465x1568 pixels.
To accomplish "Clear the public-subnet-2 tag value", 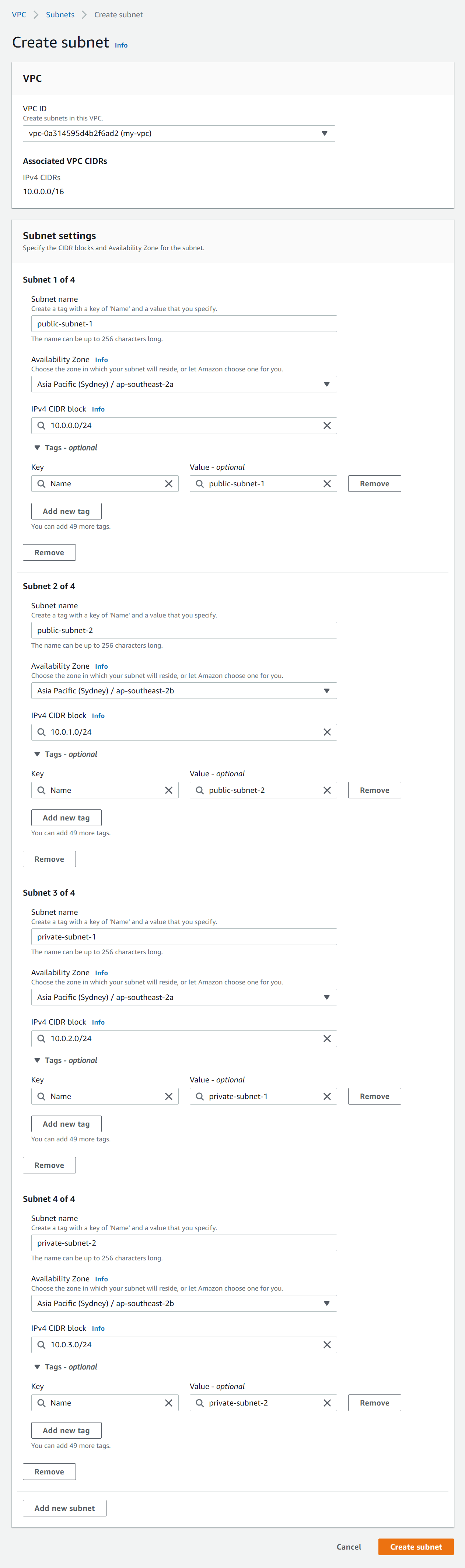I will [327, 790].
